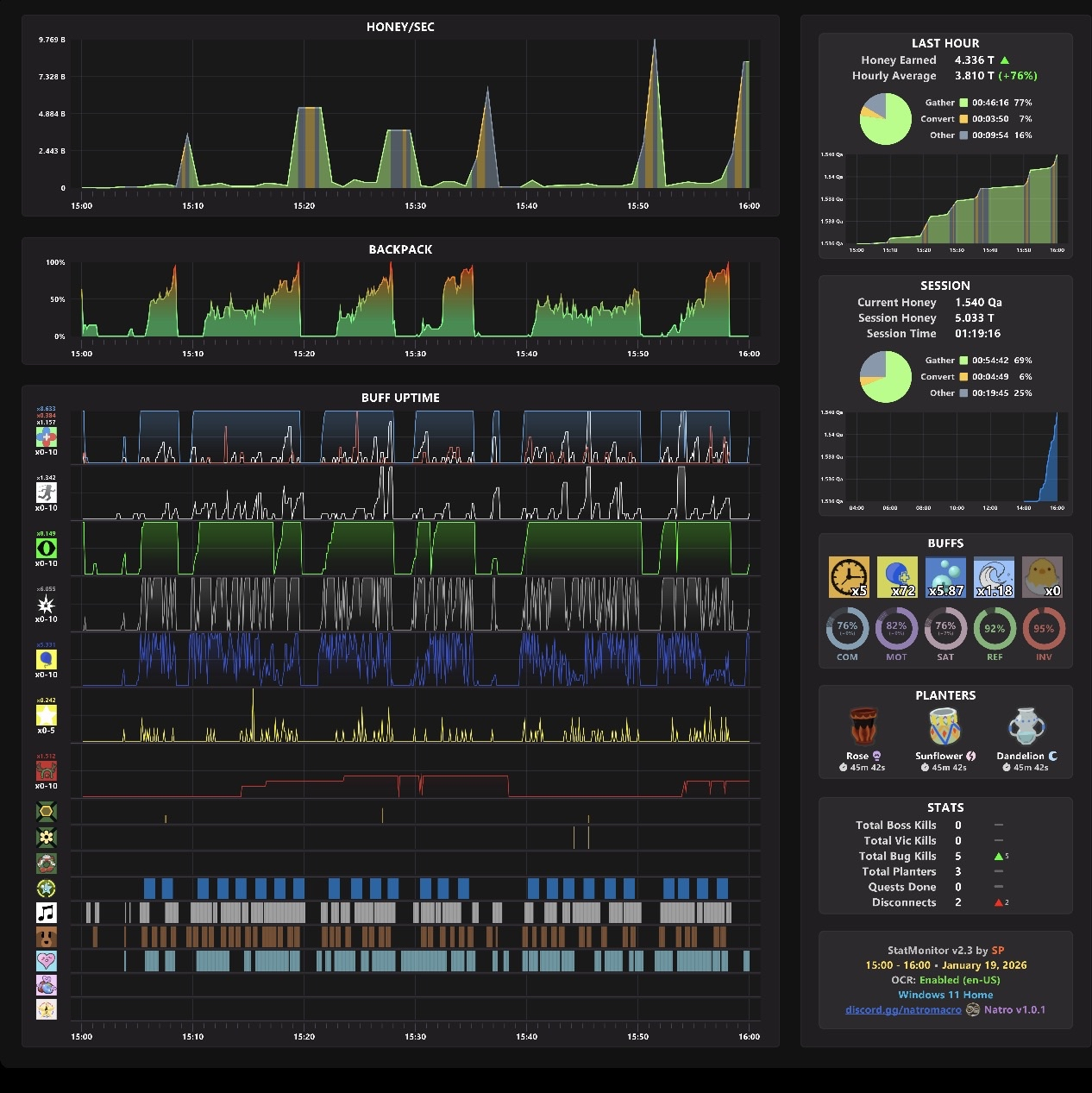Click the green focus eye buff icon

(47, 549)
